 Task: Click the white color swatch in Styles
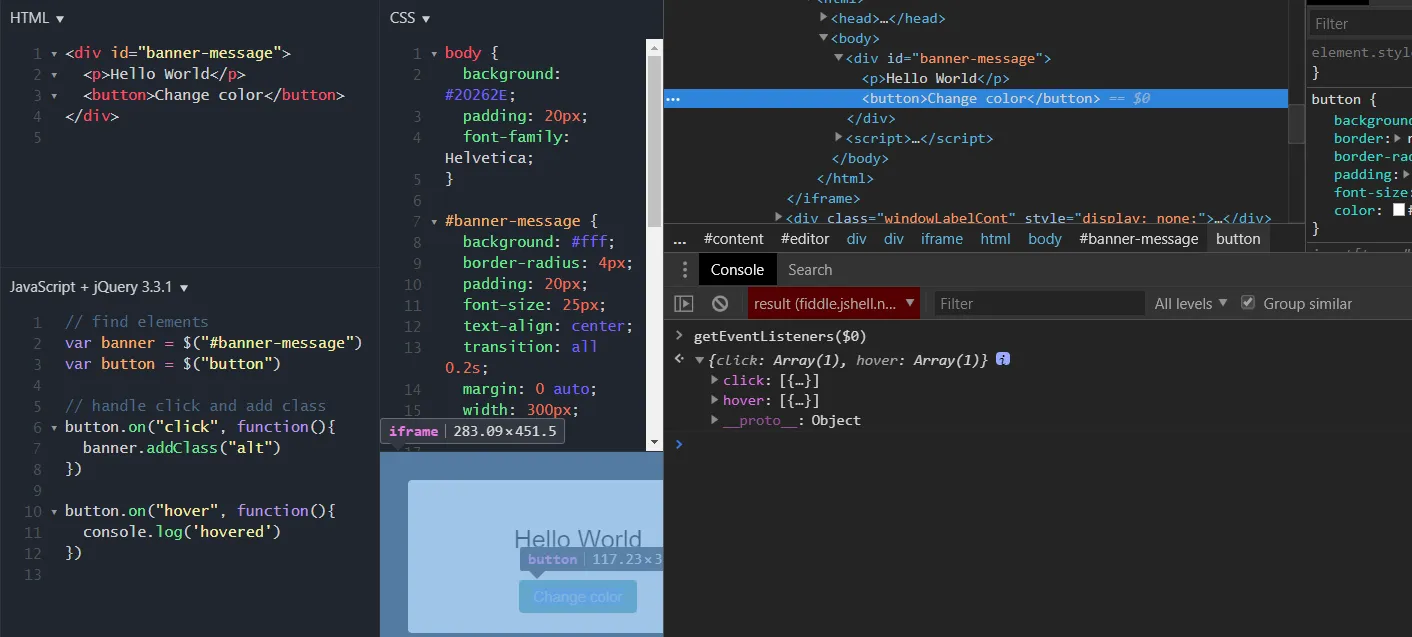click(x=1397, y=211)
